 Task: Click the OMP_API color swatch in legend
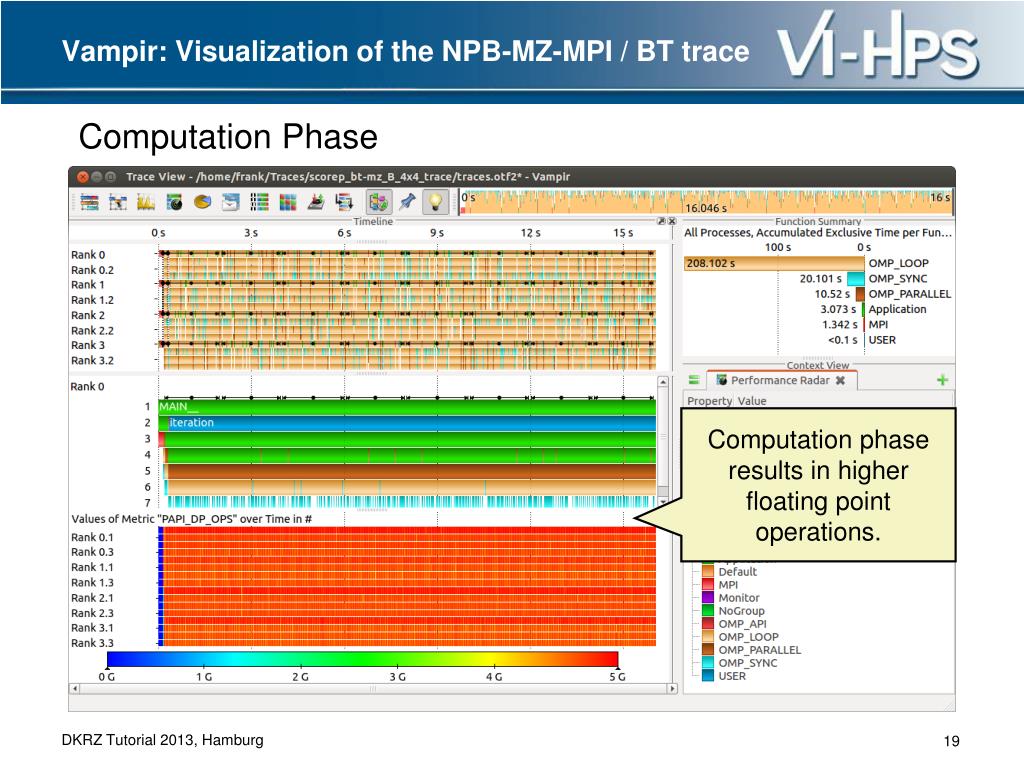point(708,624)
